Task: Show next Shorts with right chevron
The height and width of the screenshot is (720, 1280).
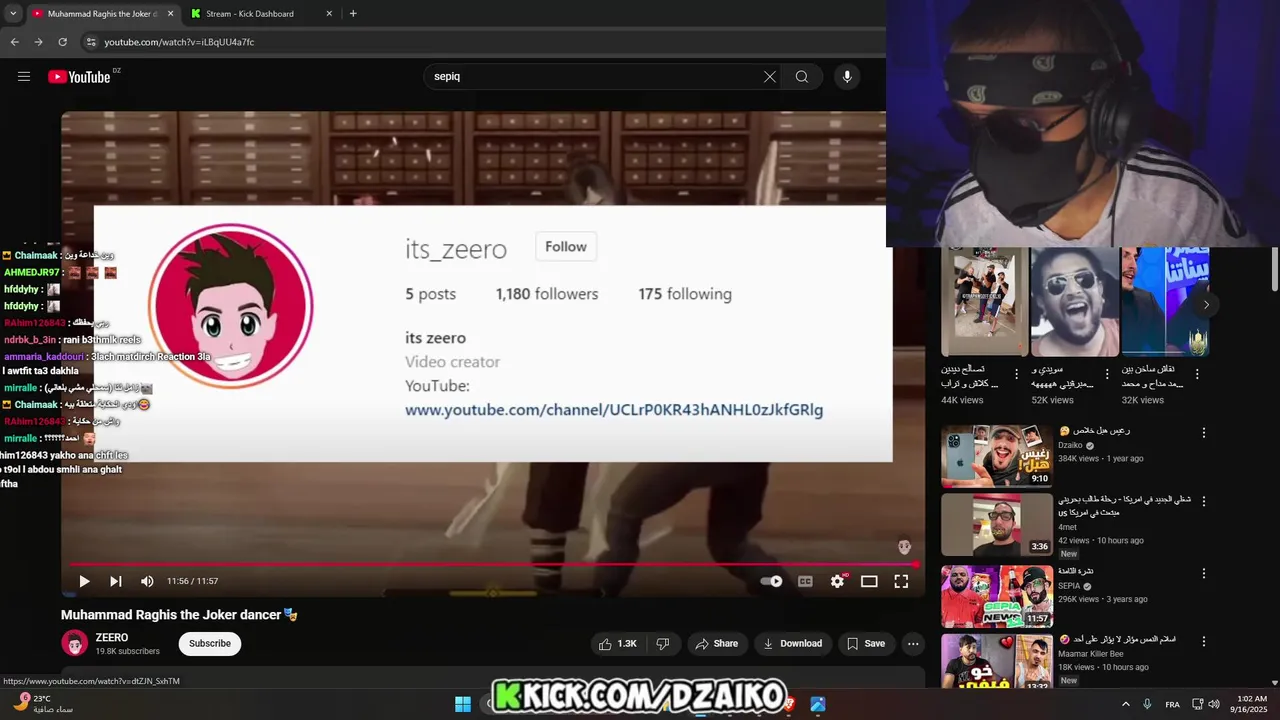Action: click(x=1206, y=304)
